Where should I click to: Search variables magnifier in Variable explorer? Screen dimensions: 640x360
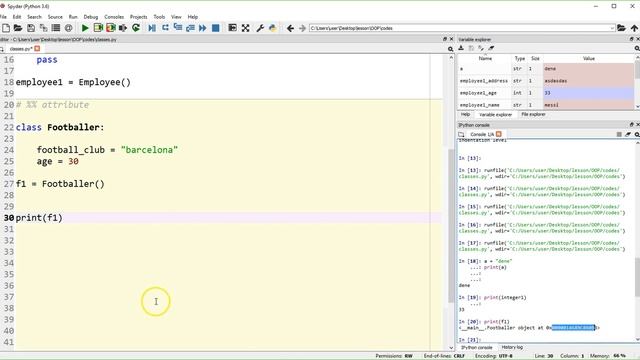(637, 49)
